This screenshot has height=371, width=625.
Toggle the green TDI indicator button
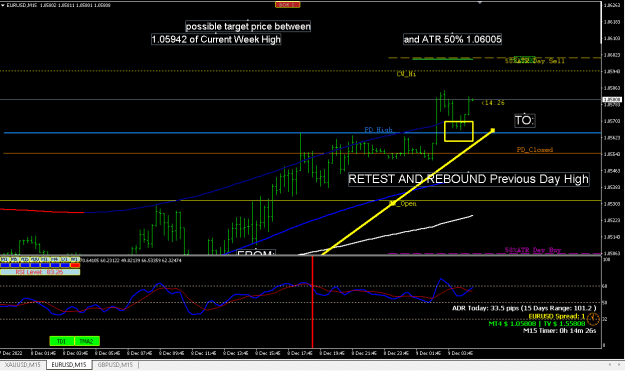(x=61, y=341)
